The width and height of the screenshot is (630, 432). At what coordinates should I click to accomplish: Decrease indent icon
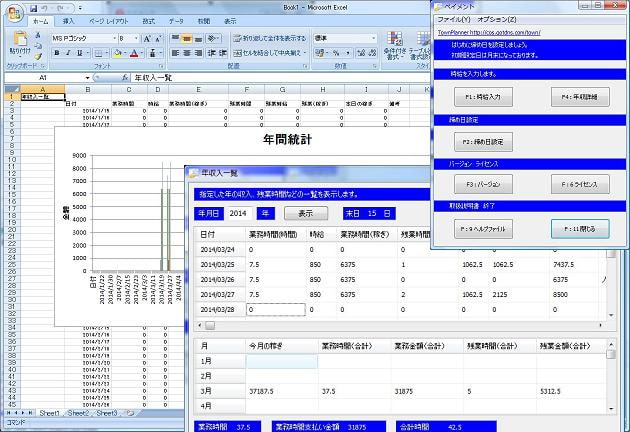[212, 53]
